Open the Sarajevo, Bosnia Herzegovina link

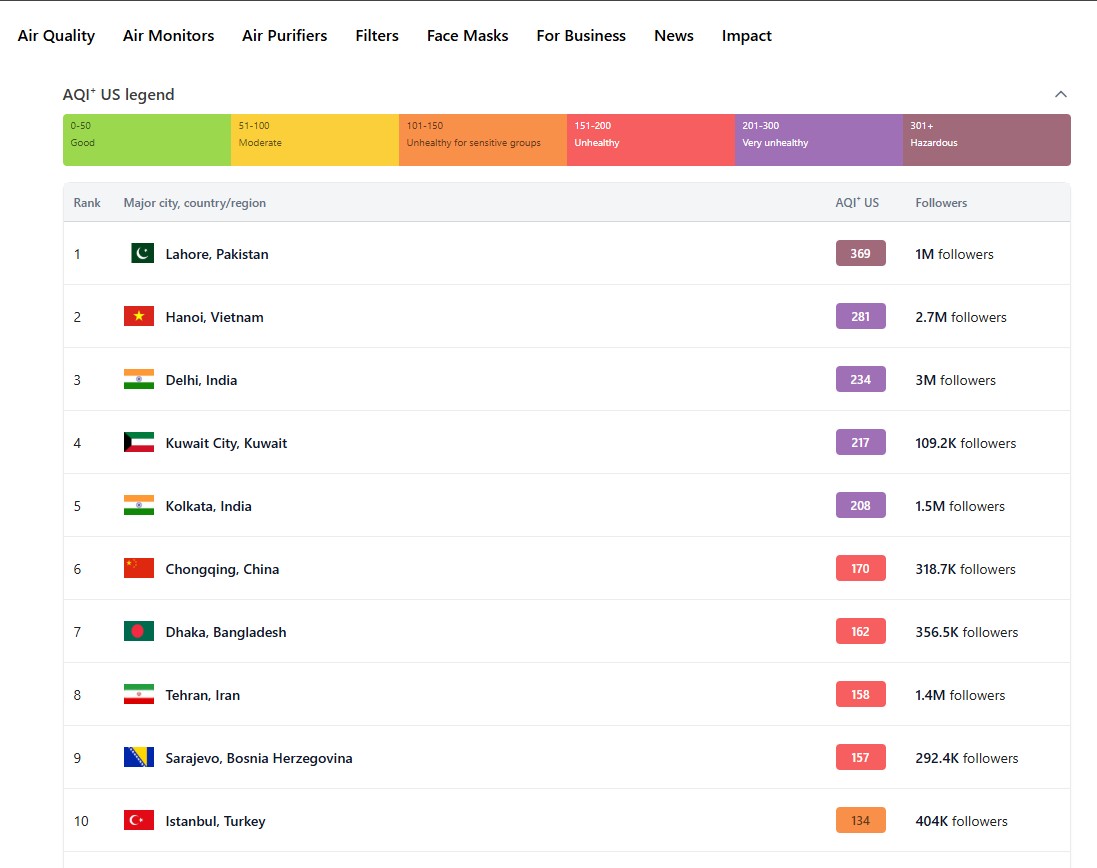pyautogui.click(x=259, y=758)
